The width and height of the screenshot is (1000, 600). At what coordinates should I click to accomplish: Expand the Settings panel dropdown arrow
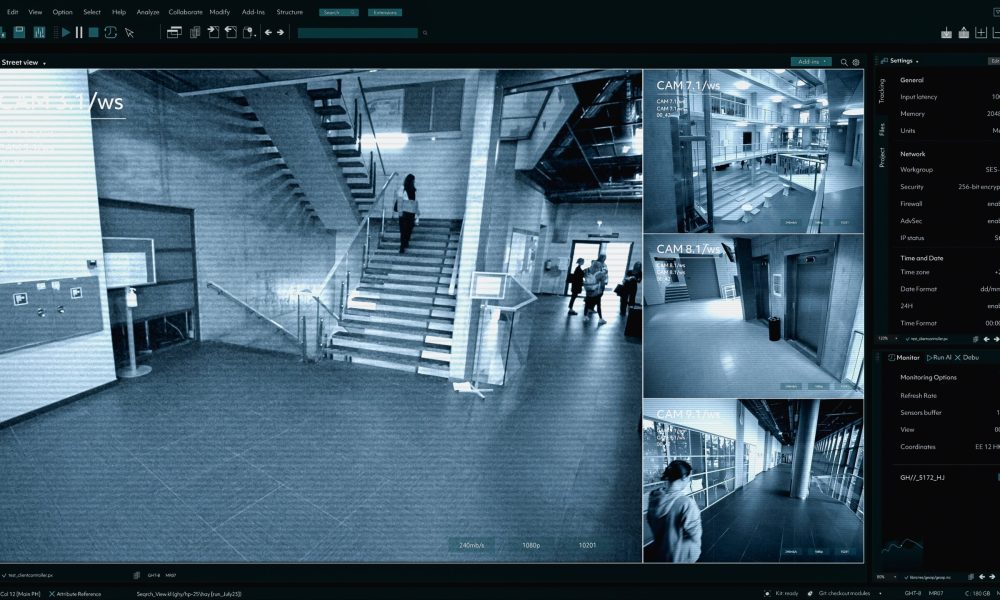click(x=917, y=61)
